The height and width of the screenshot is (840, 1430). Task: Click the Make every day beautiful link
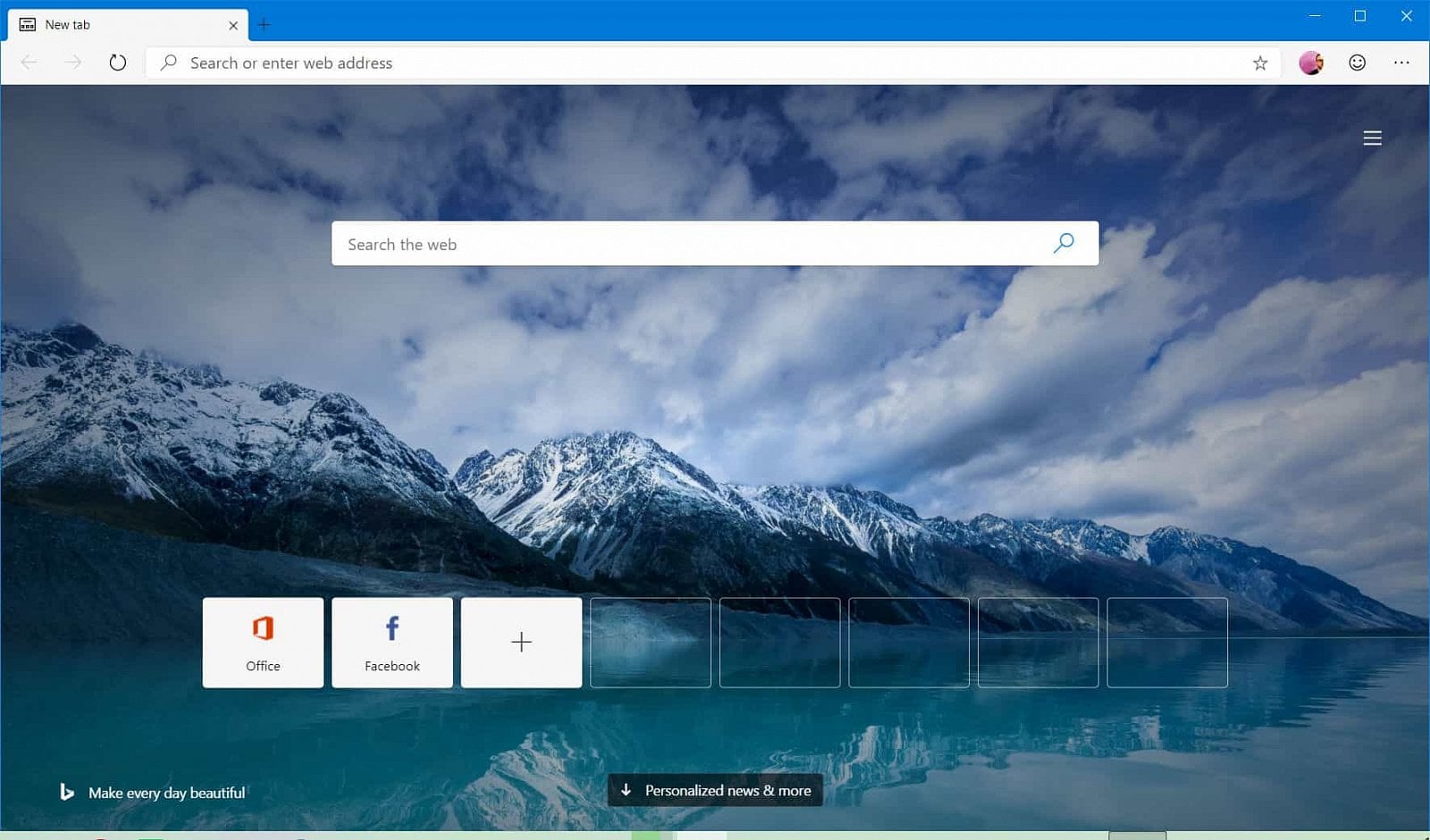[x=167, y=792]
